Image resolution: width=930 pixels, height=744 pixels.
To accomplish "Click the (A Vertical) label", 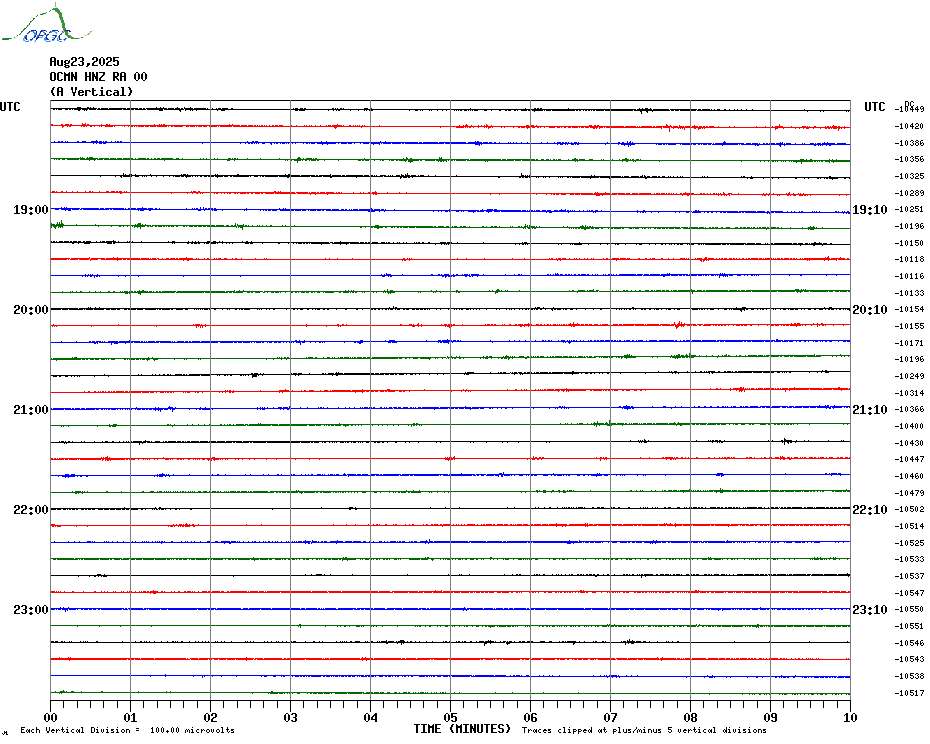I will click(x=91, y=92).
